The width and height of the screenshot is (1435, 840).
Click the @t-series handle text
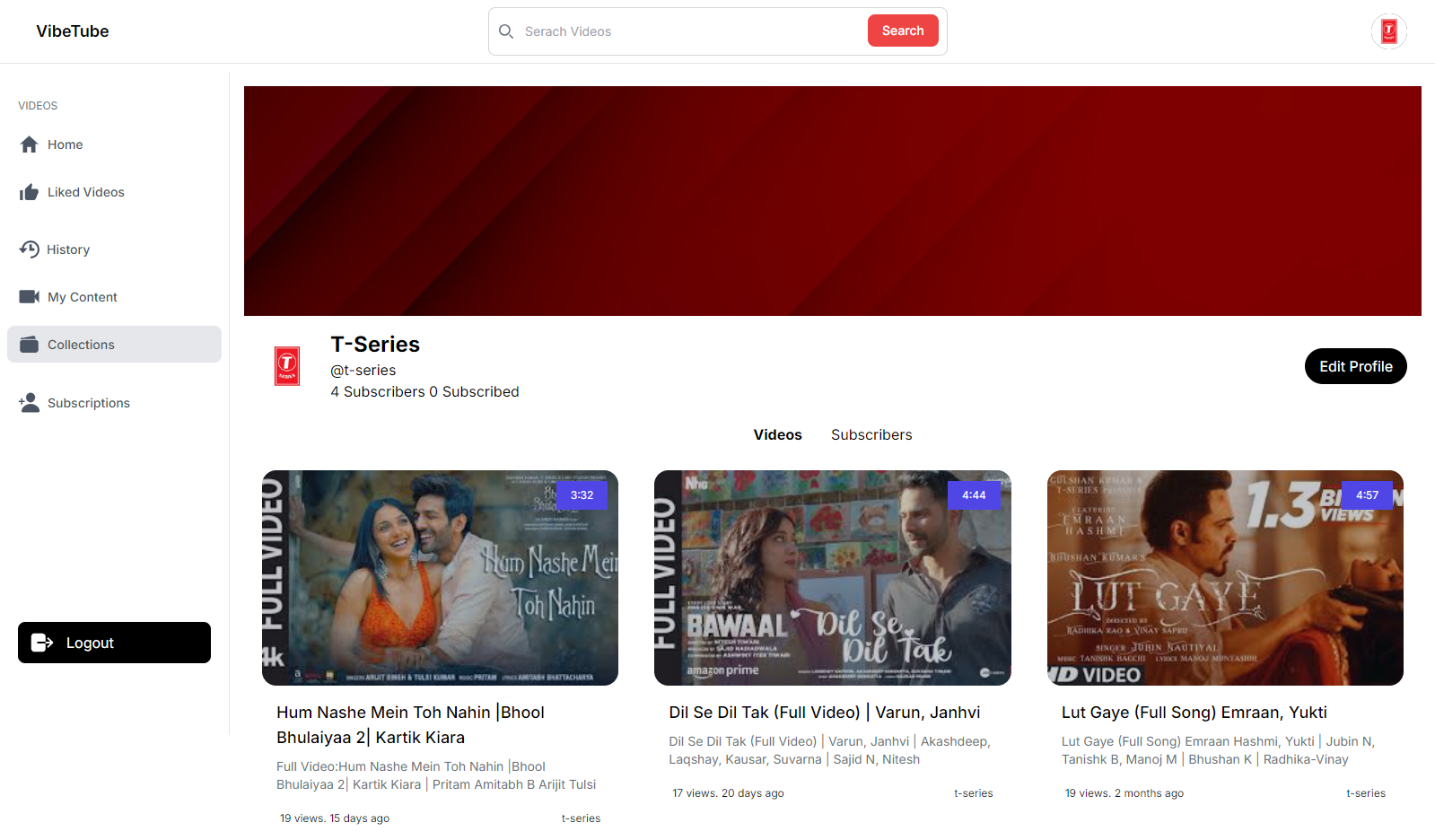tap(363, 370)
